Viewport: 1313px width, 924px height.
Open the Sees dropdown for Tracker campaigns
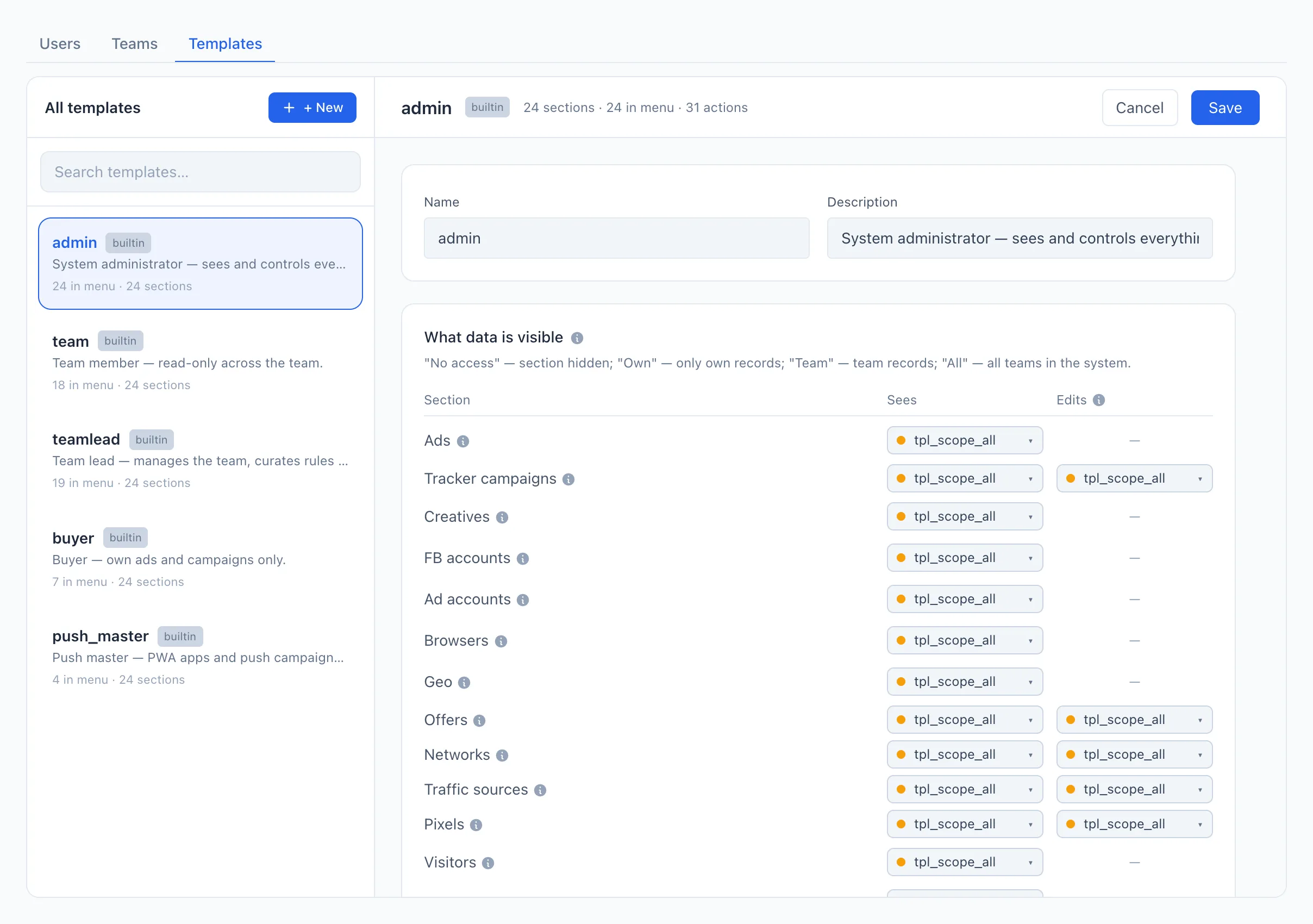click(x=965, y=478)
